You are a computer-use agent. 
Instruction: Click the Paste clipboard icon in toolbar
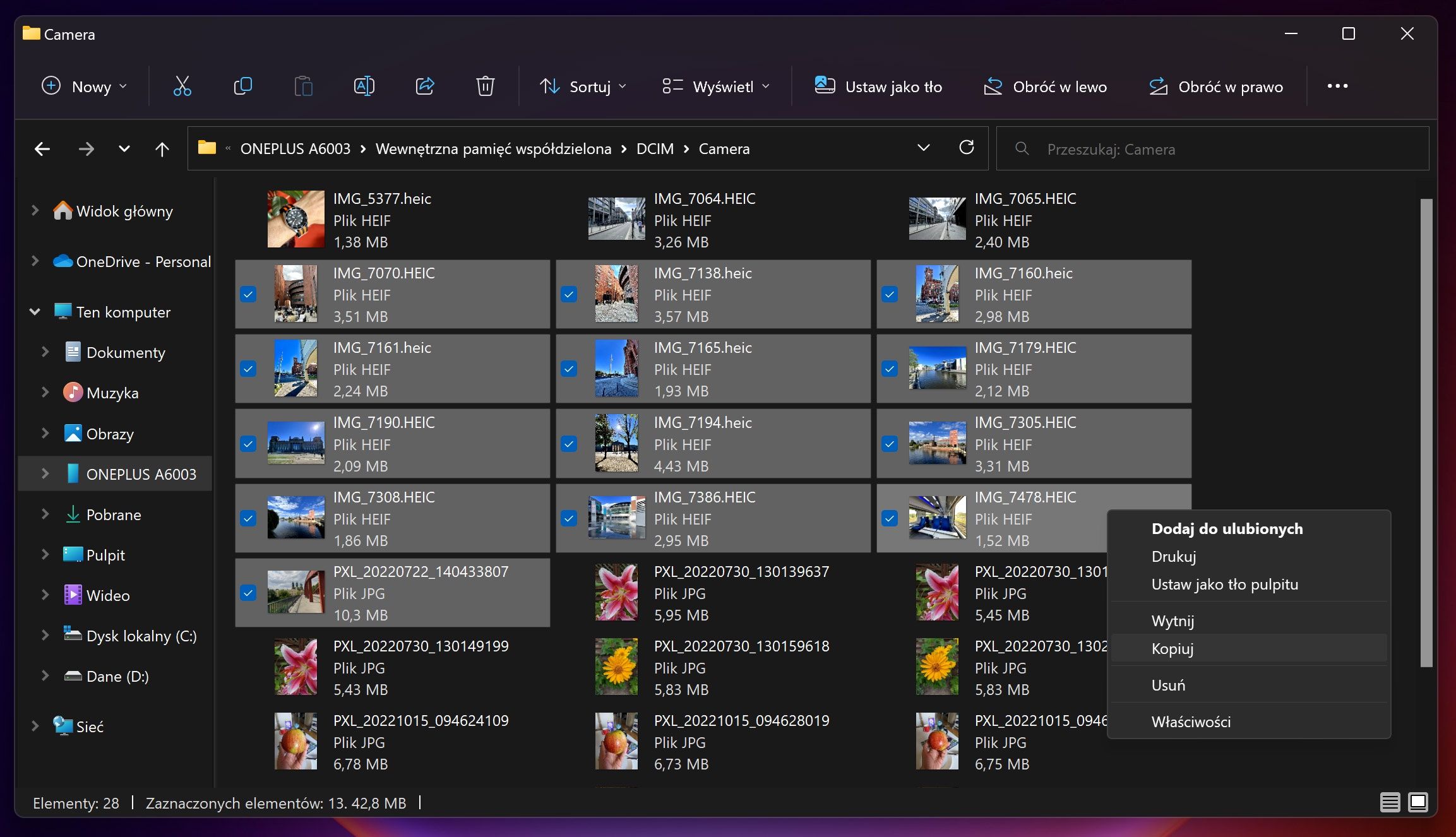click(x=303, y=86)
